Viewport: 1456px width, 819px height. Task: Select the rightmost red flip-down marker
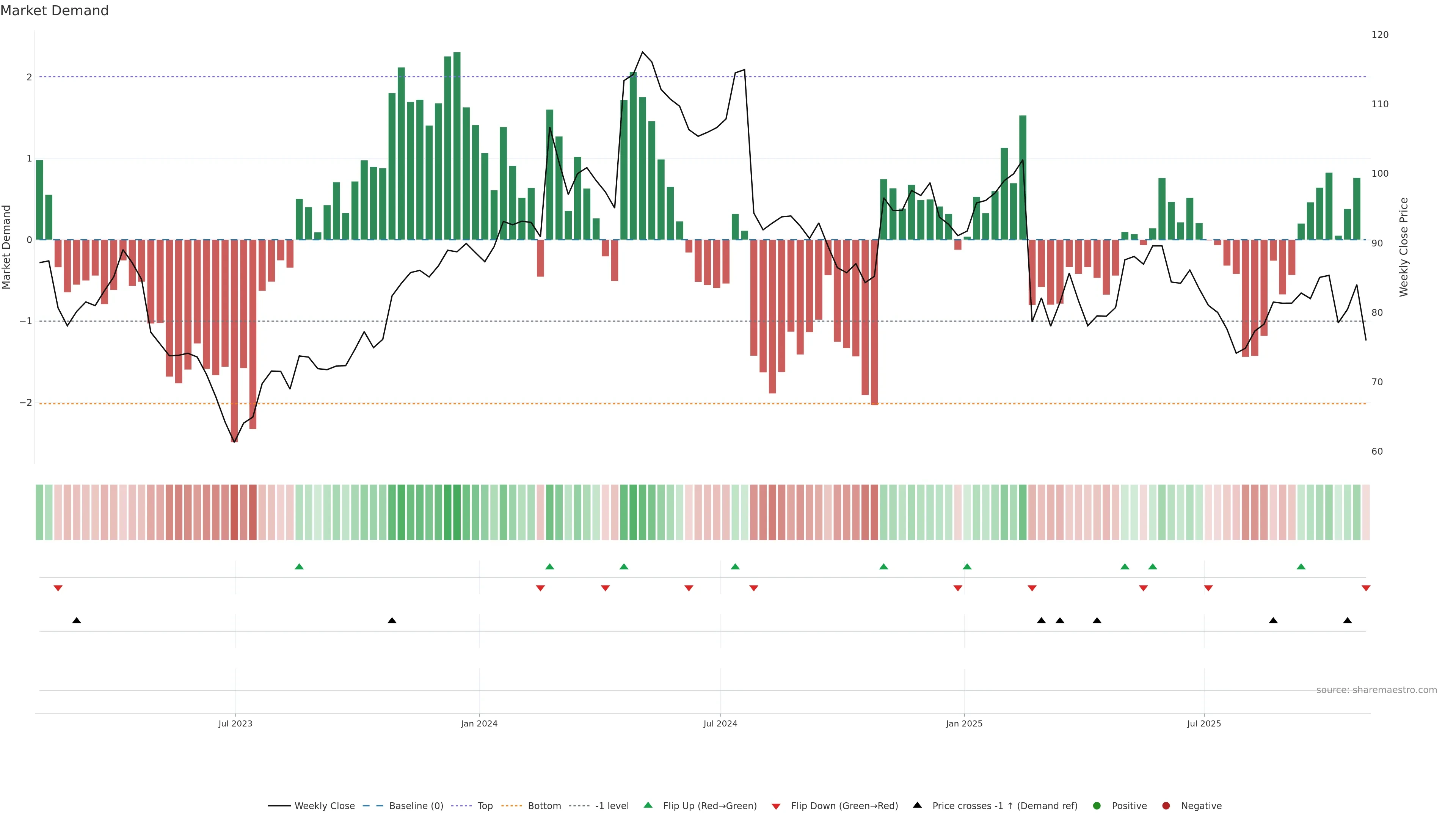(1365, 588)
